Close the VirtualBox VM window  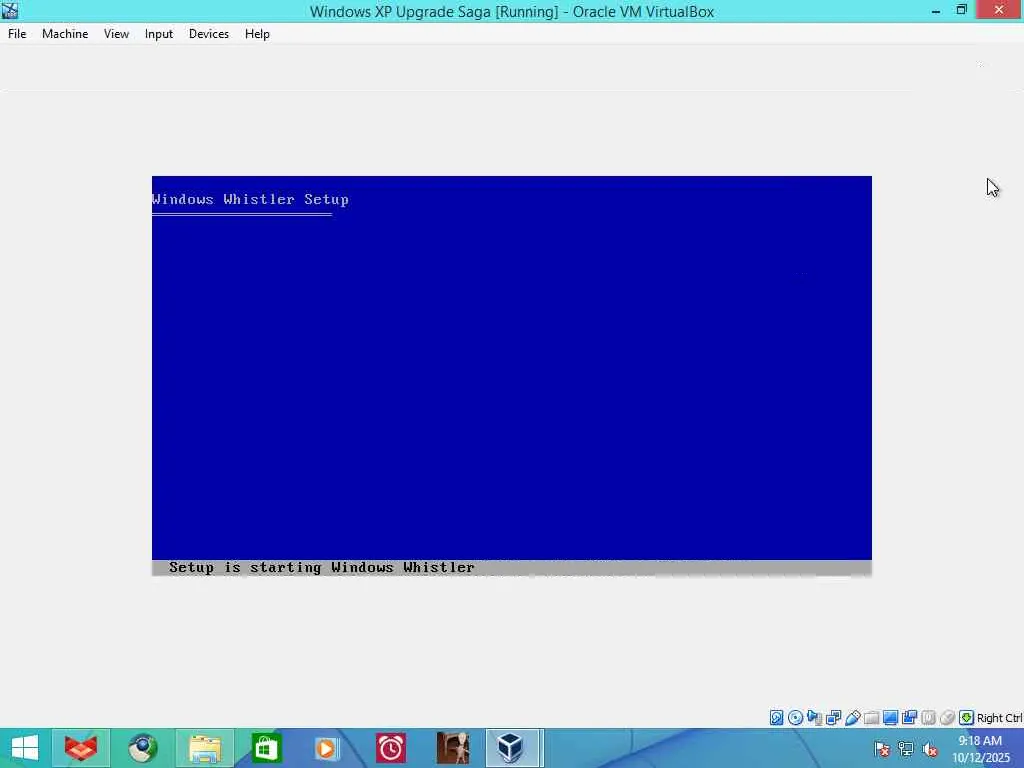pyautogui.click(x=999, y=10)
